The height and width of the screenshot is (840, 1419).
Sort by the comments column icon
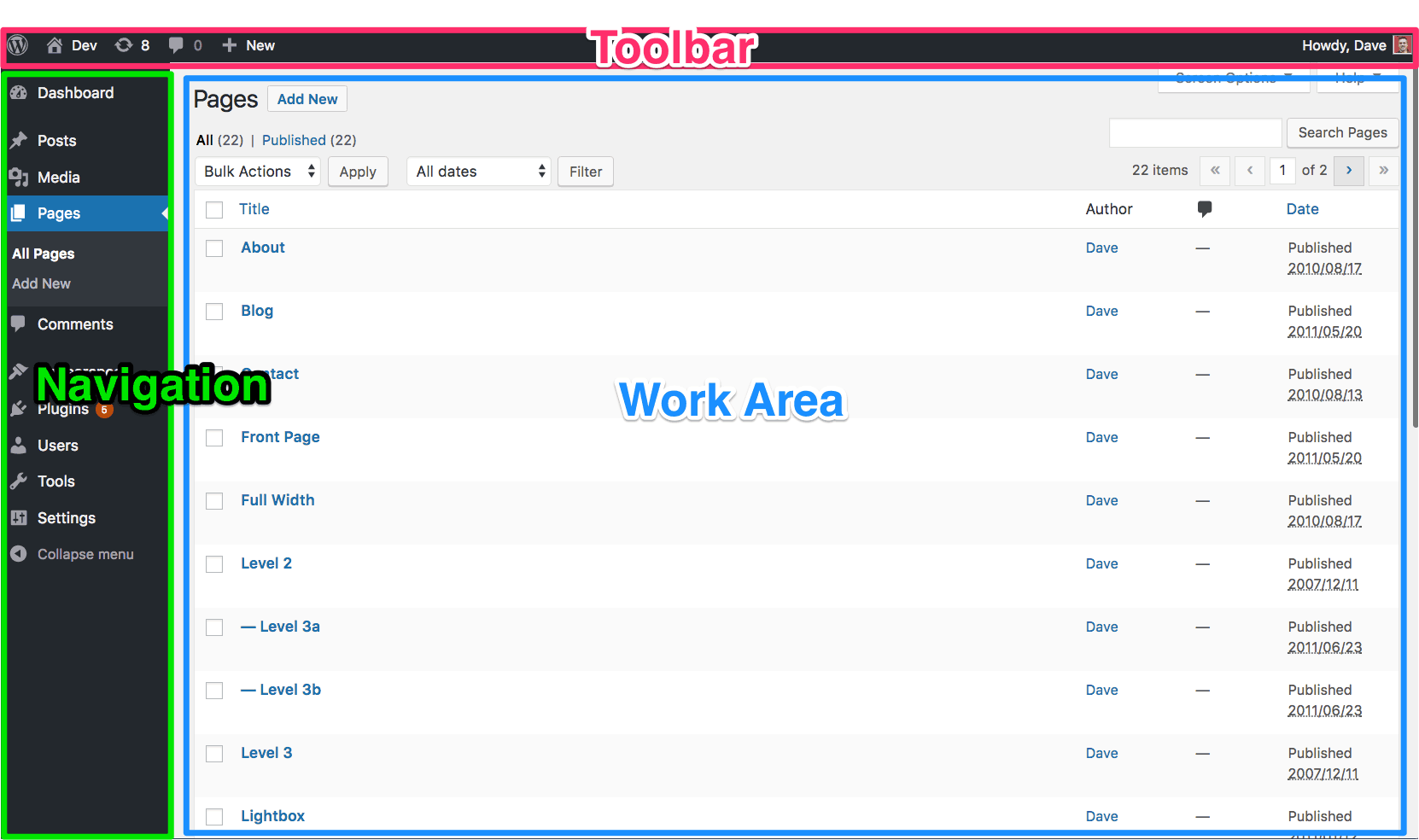[1204, 209]
